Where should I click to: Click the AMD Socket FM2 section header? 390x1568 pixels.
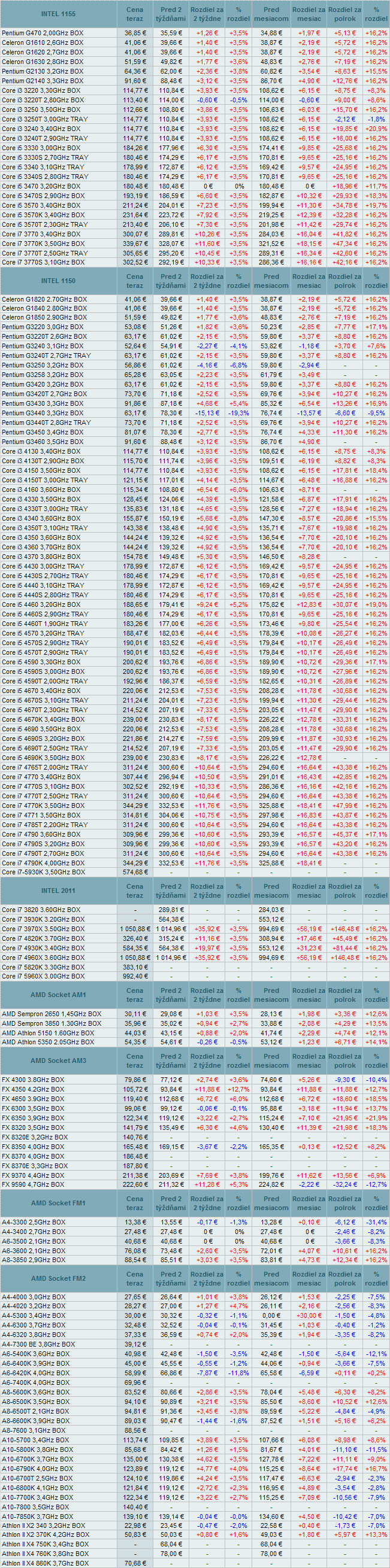[x=59, y=1278]
